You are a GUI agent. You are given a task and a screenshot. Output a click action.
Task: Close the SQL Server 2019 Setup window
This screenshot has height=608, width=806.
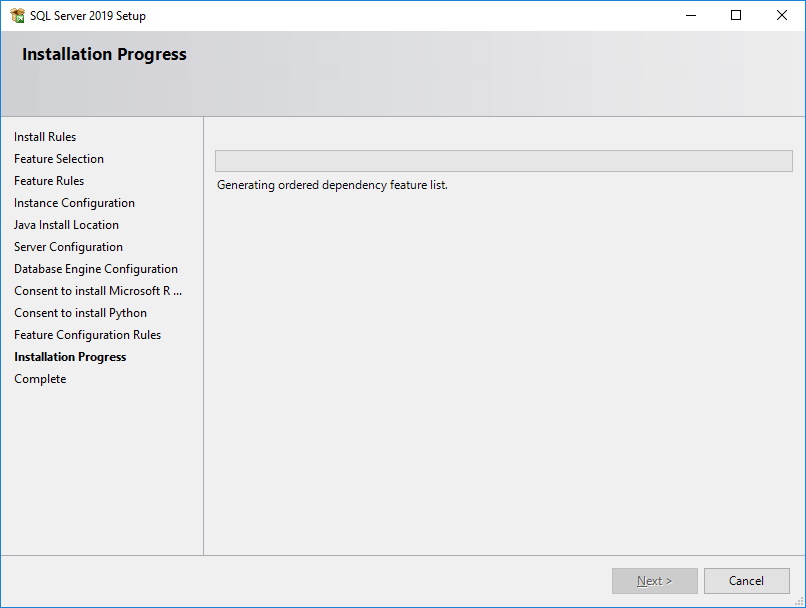pos(782,15)
